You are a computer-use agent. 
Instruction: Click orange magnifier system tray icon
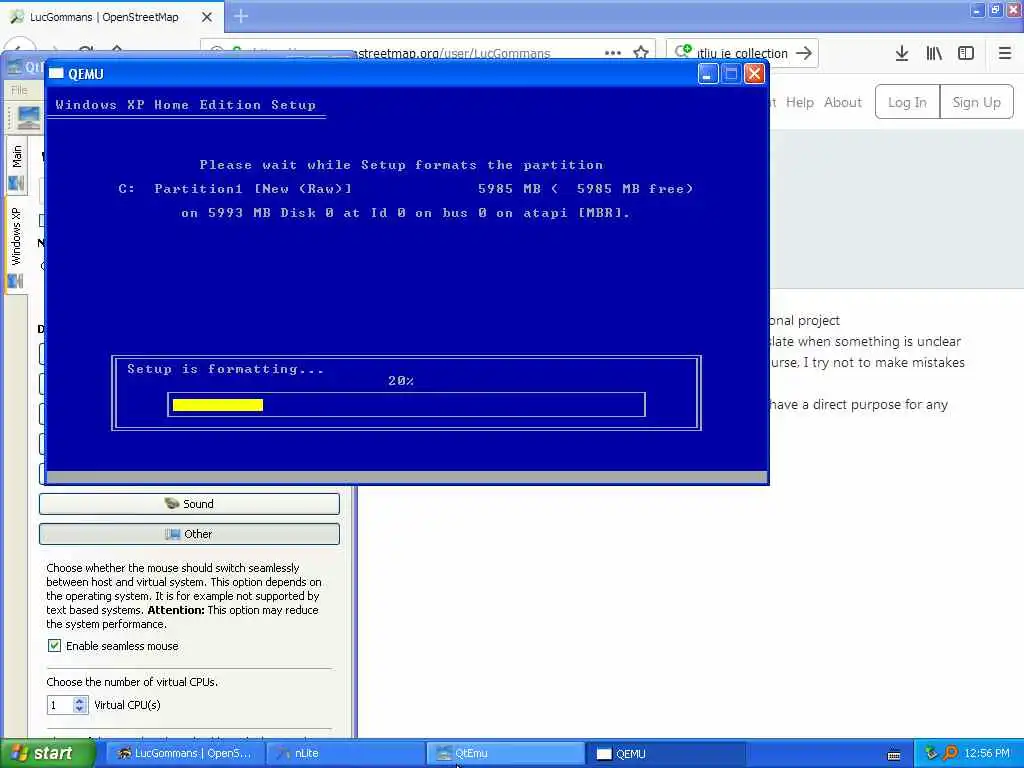[x=950, y=754]
